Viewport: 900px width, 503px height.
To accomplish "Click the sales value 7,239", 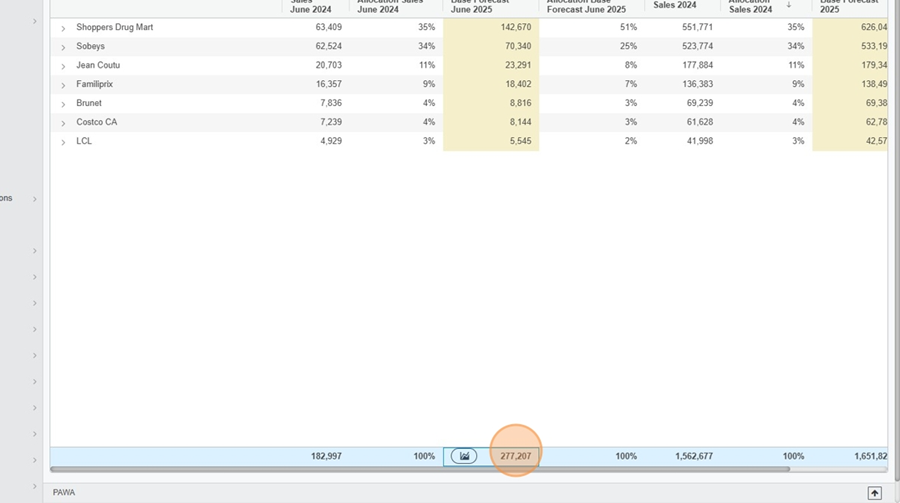I will [331, 122].
